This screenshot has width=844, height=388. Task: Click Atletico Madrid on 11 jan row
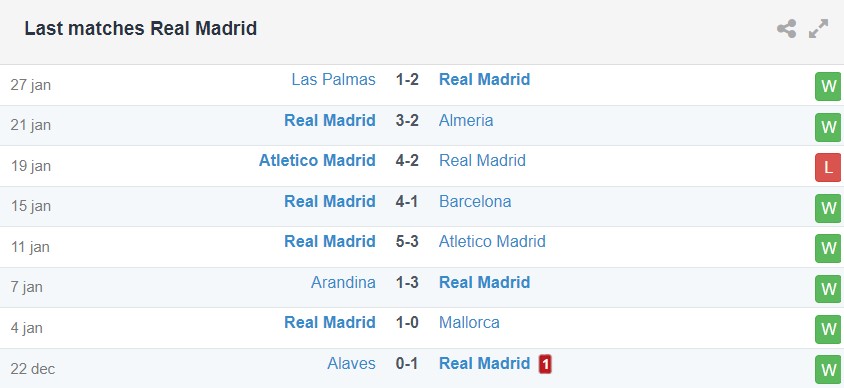[x=493, y=241]
